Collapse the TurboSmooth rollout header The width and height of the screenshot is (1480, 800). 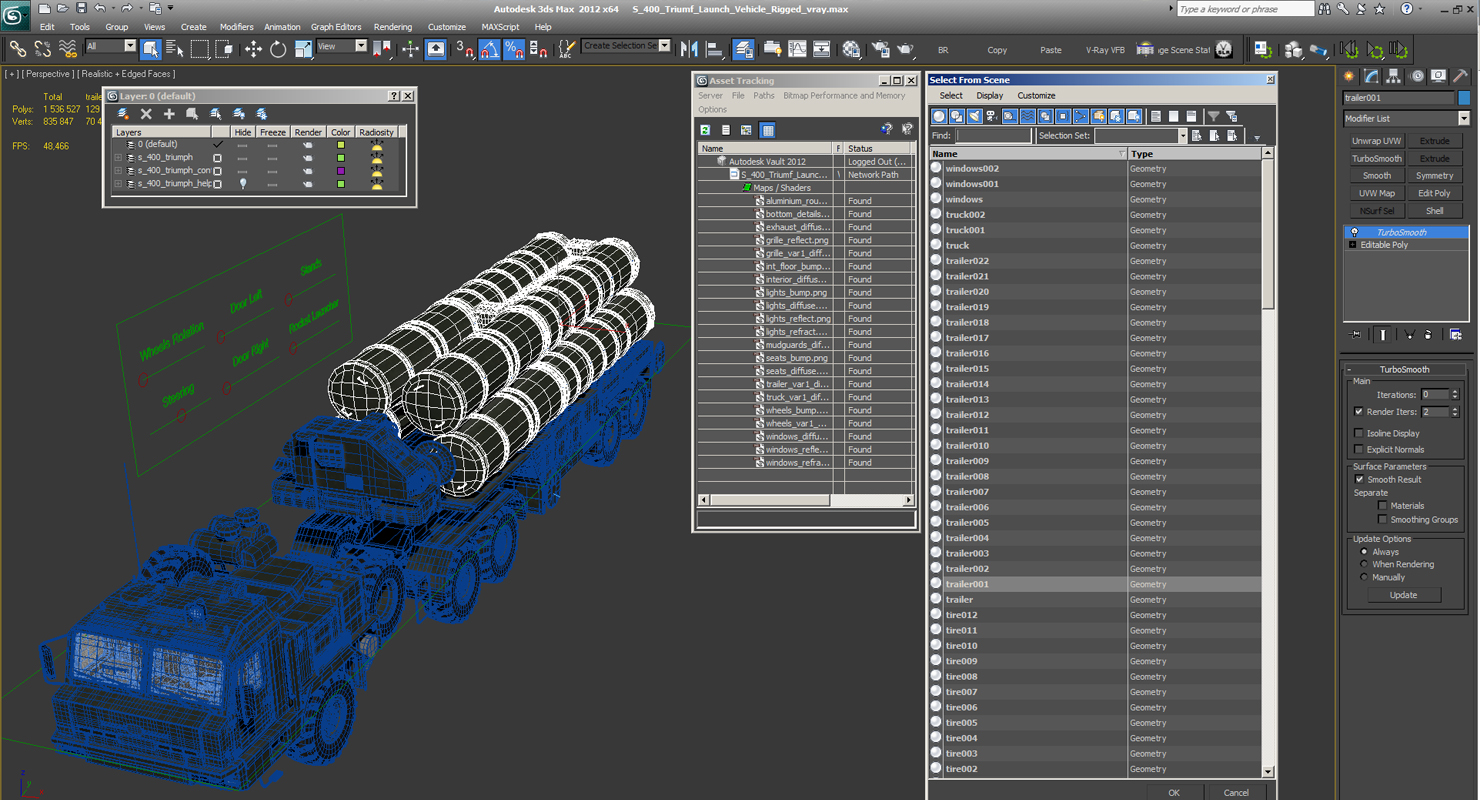click(x=1405, y=369)
